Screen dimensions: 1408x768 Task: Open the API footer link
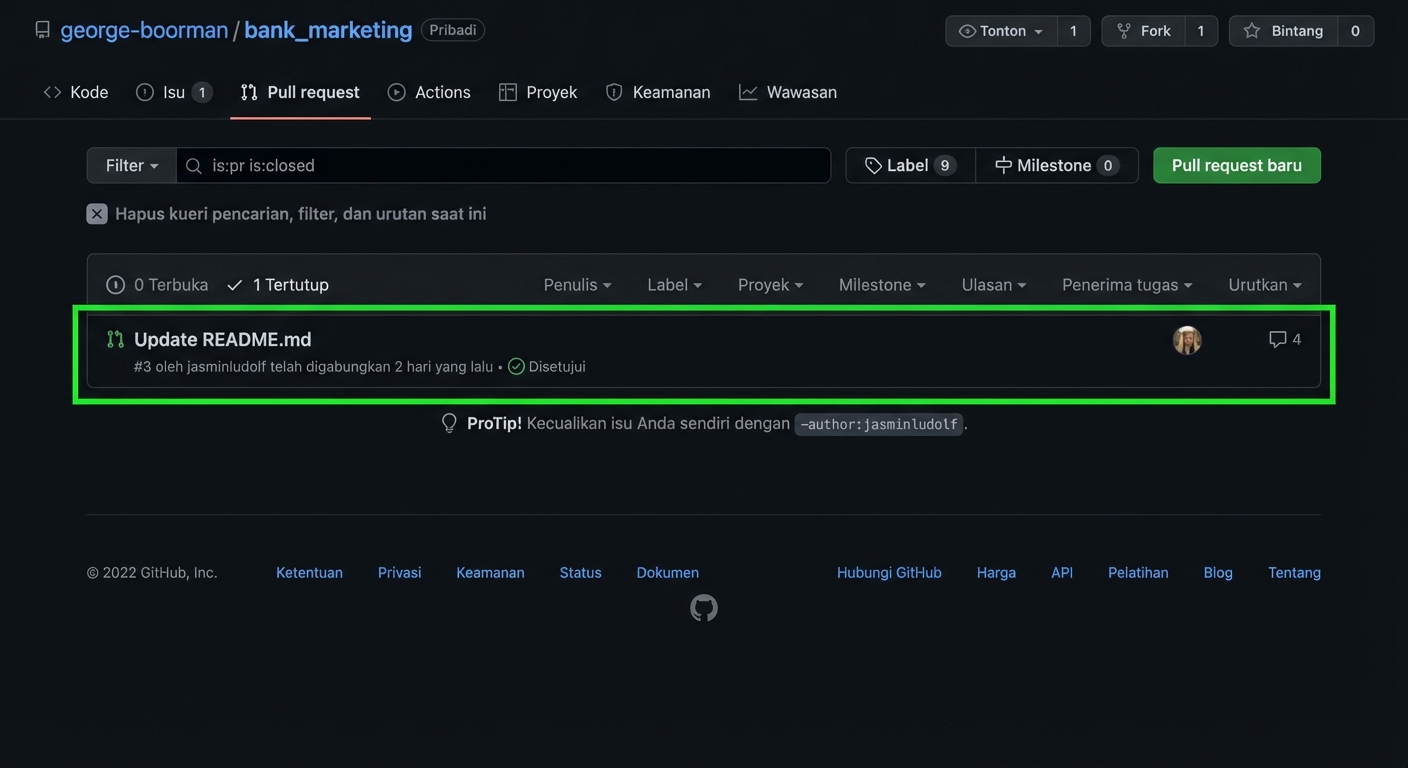tap(1062, 573)
